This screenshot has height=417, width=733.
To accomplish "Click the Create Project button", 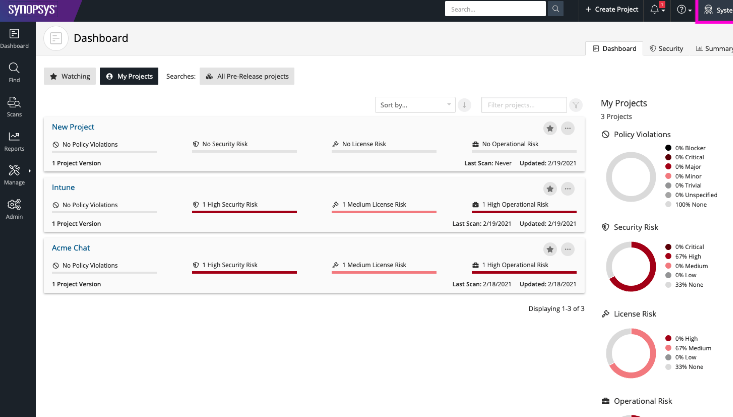I will point(611,9).
